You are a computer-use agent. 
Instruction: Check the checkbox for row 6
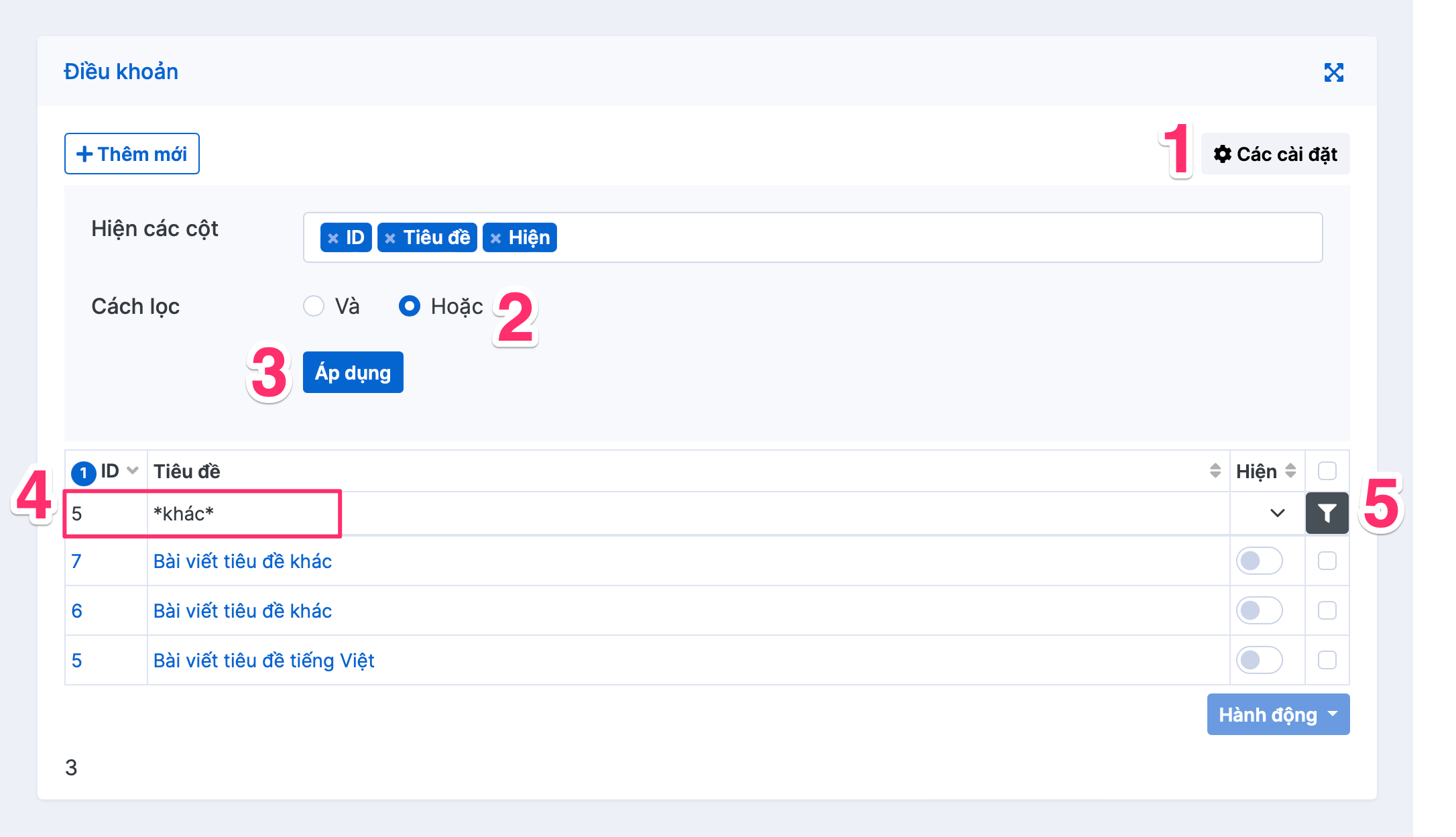point(1327,610)
